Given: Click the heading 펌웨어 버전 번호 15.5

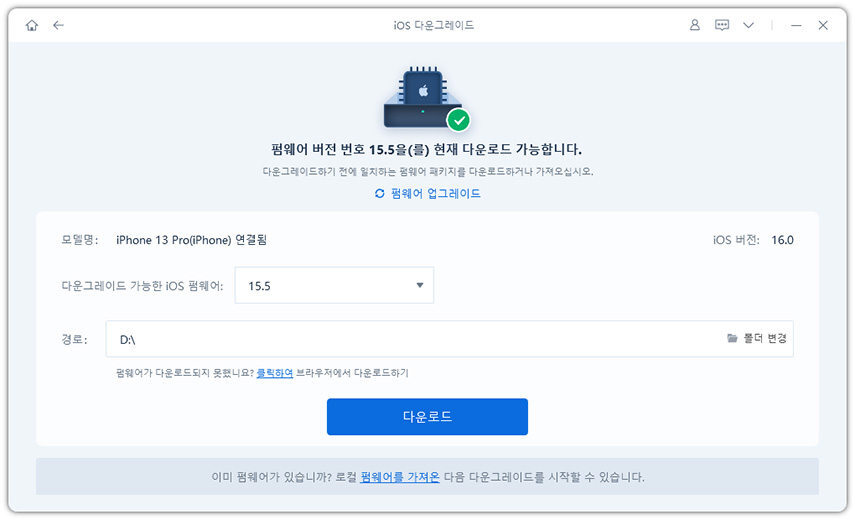Looking at the screenshot, I should tap(426, 149).
